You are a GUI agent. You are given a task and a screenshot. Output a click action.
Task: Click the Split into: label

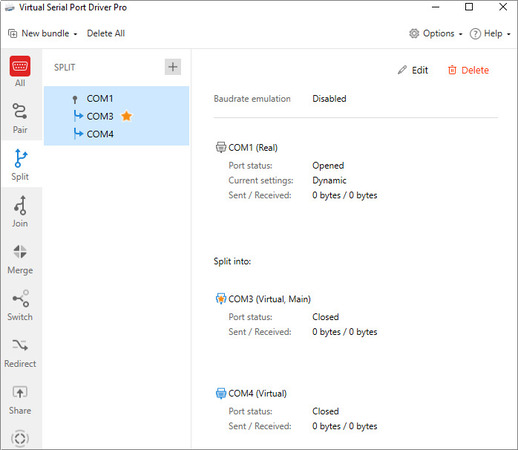[232, 261]
